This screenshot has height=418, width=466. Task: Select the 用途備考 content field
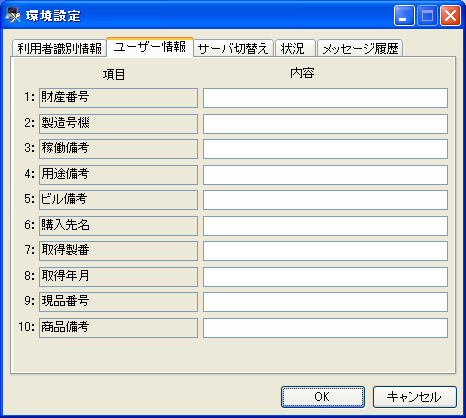point(325,175)
